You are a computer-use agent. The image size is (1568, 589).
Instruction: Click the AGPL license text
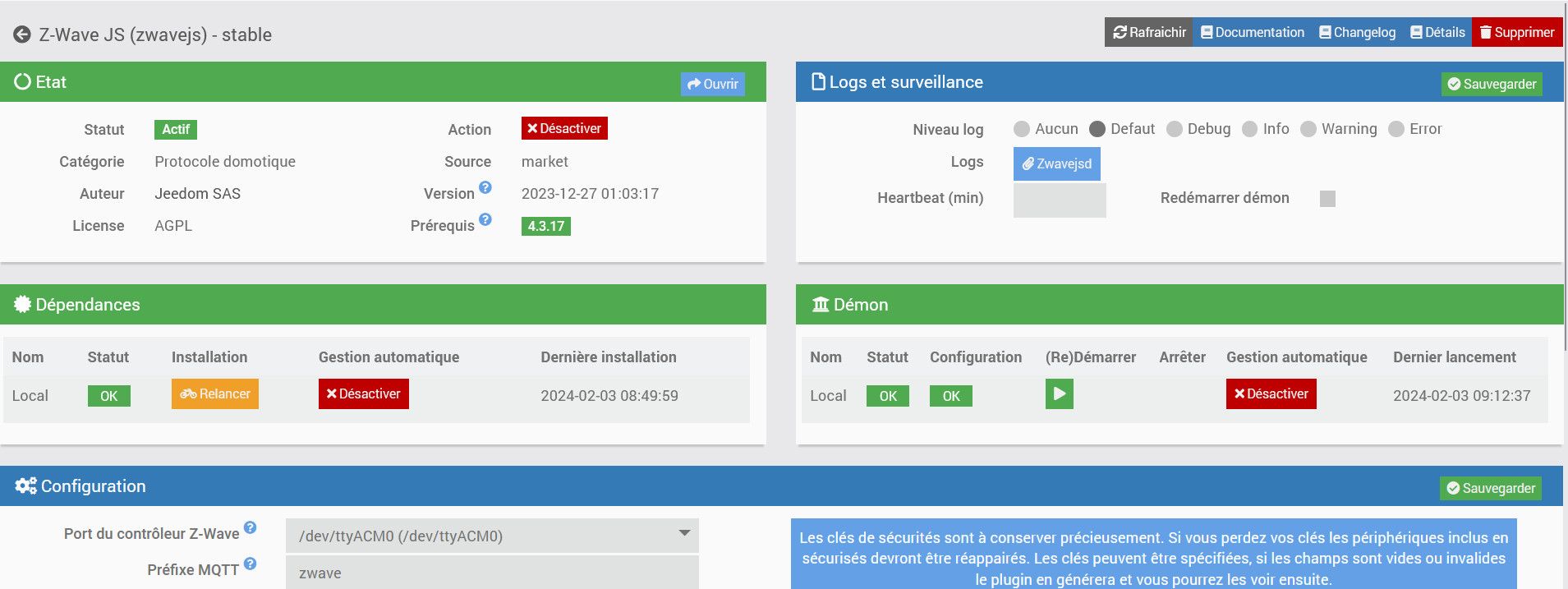(x=173, y=226)
